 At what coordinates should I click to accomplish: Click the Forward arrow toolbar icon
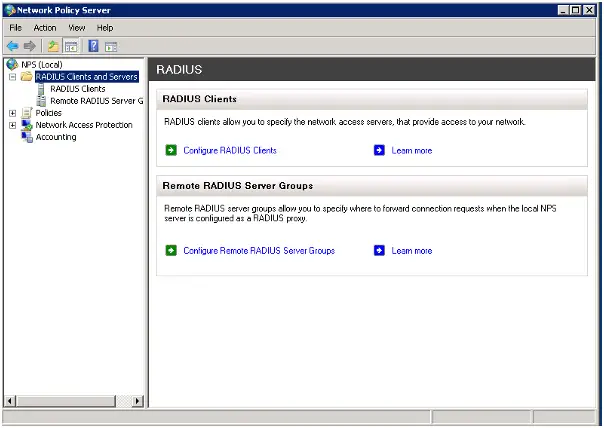coord(30,46)
